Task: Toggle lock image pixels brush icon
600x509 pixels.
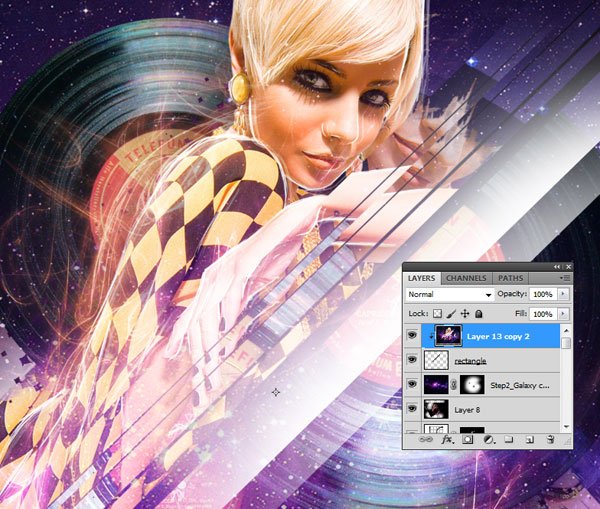Action: (451, 314)
